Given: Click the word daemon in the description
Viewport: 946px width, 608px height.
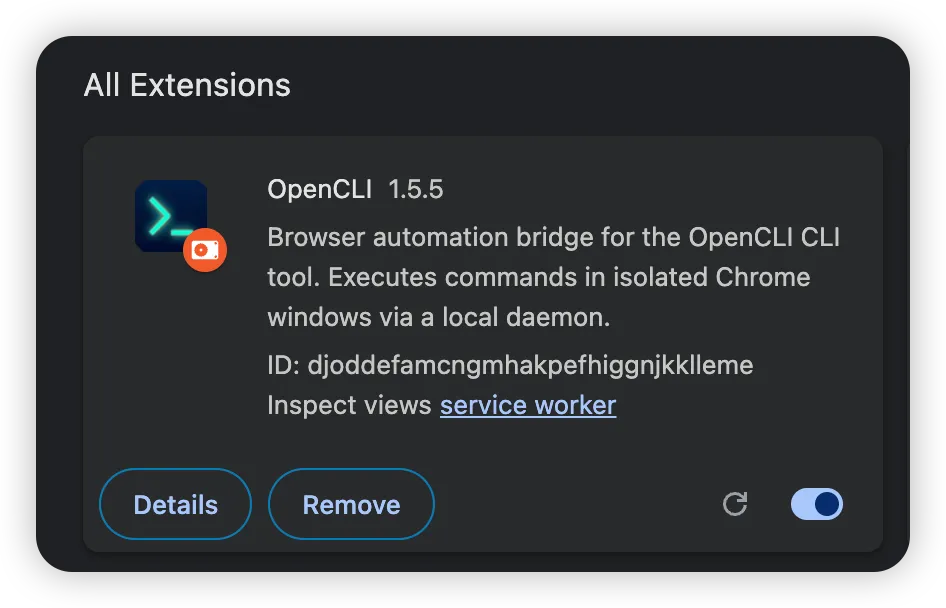Looking at the screenshot, I should (x=557, y=317).
